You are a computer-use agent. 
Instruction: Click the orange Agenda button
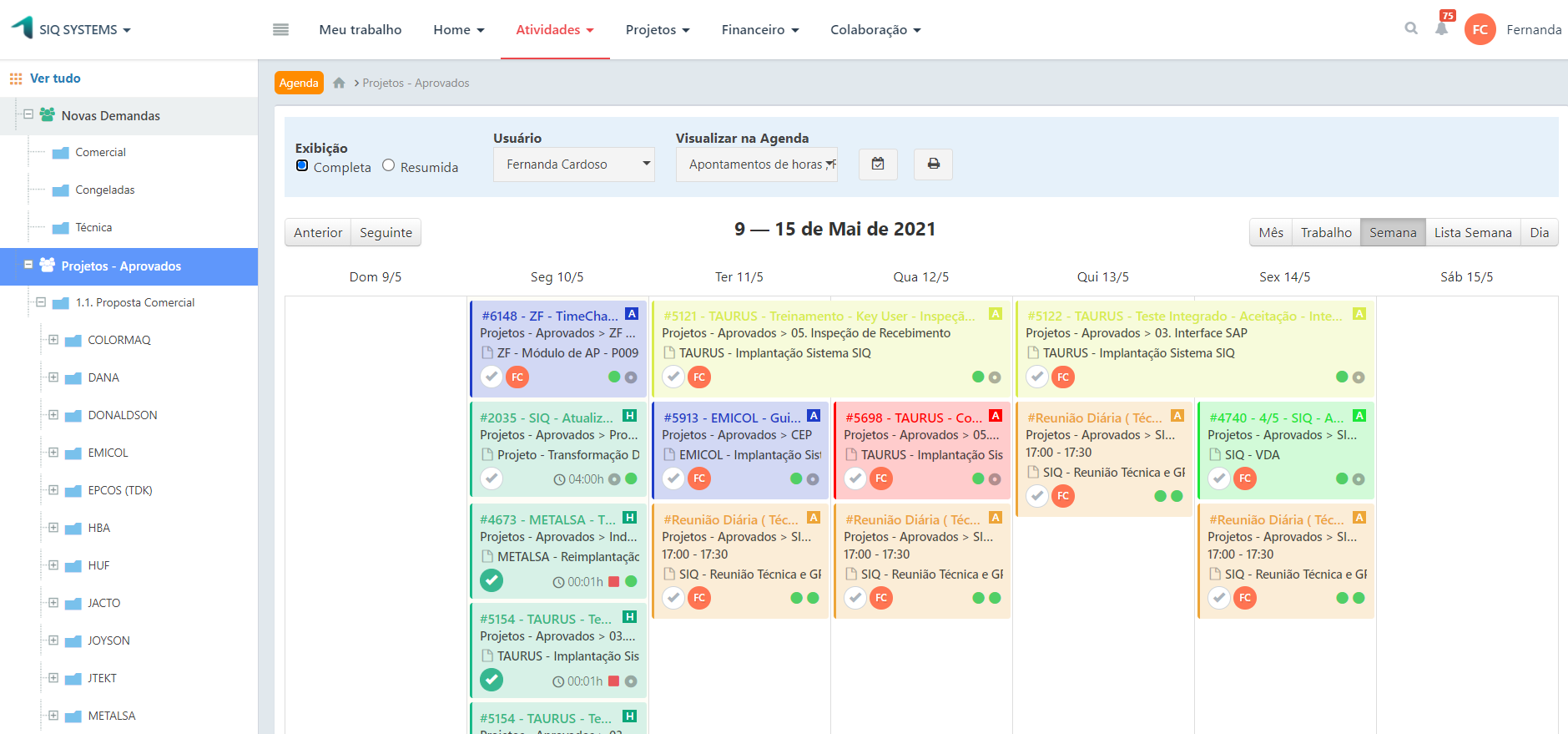click(x=299, y=83)
